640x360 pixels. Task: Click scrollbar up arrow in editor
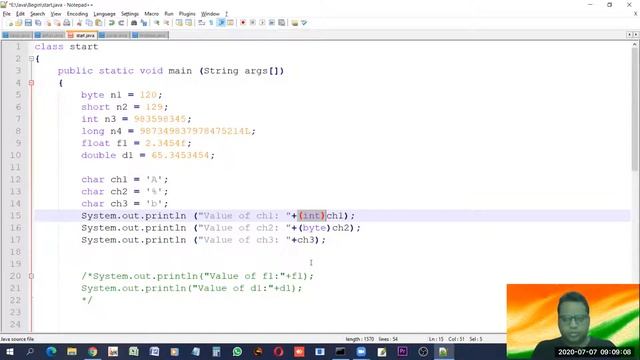click(x=635, y=44)
